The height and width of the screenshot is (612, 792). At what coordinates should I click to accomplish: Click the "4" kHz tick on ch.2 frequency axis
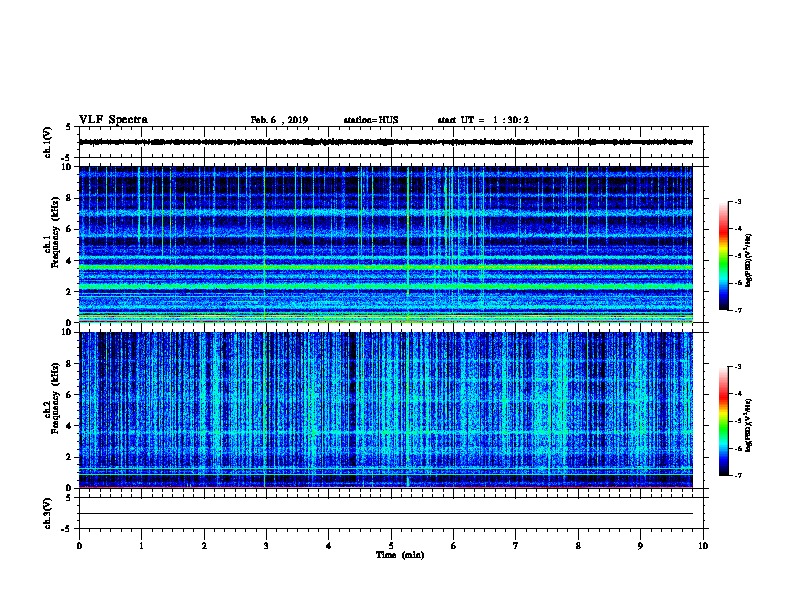69,426
